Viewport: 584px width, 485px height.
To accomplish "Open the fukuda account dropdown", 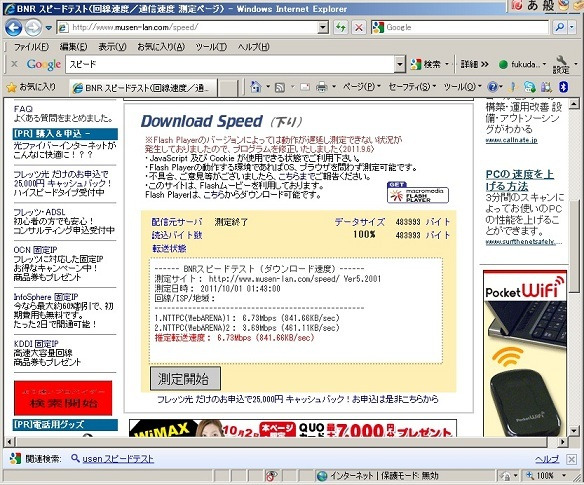I will (522, 64).
